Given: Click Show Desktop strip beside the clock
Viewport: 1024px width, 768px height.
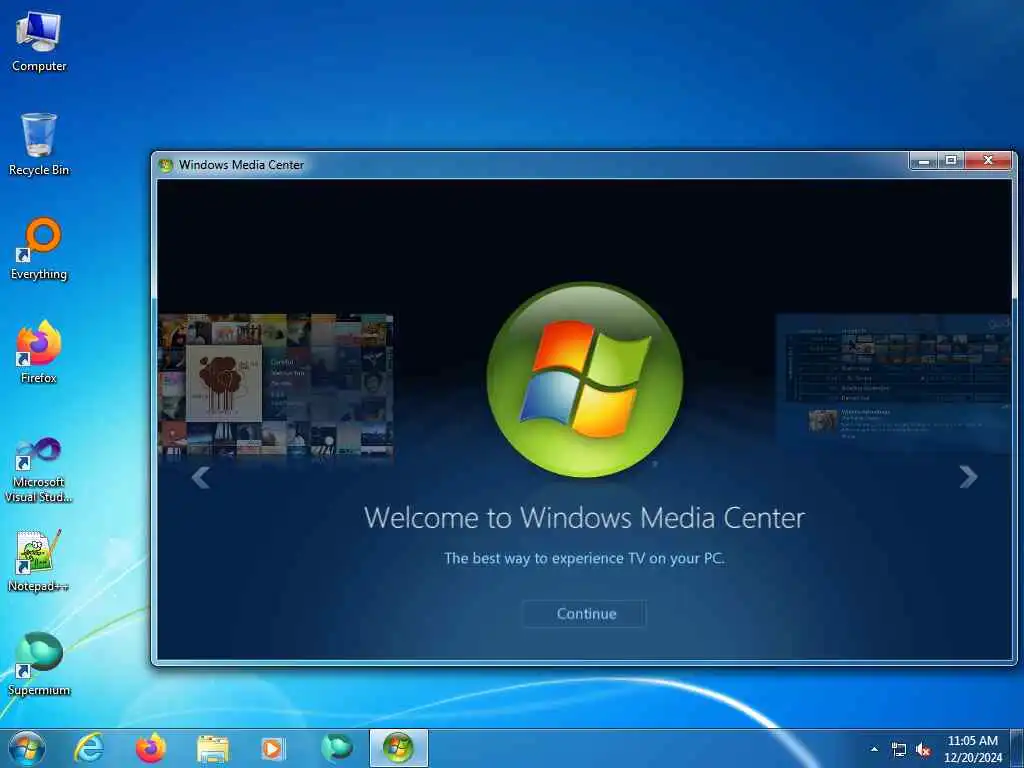Looking at the screenshot, I should (1017, 748).
